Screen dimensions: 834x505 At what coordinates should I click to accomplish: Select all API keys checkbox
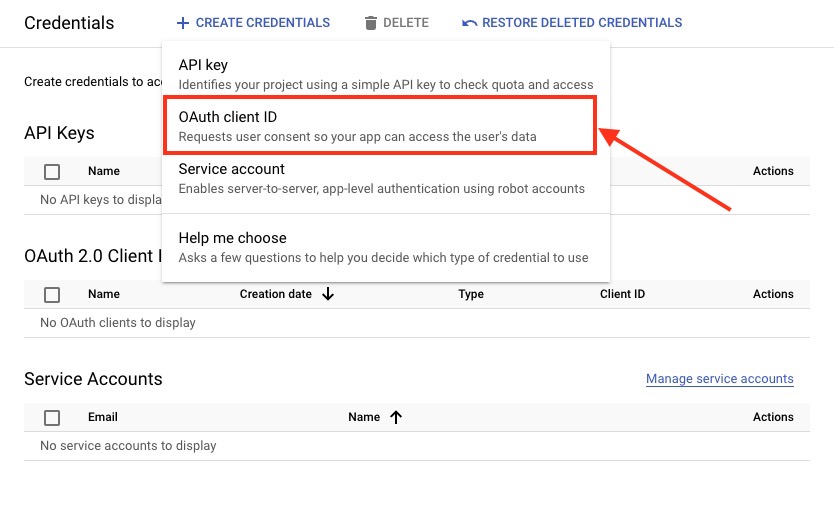52,172
